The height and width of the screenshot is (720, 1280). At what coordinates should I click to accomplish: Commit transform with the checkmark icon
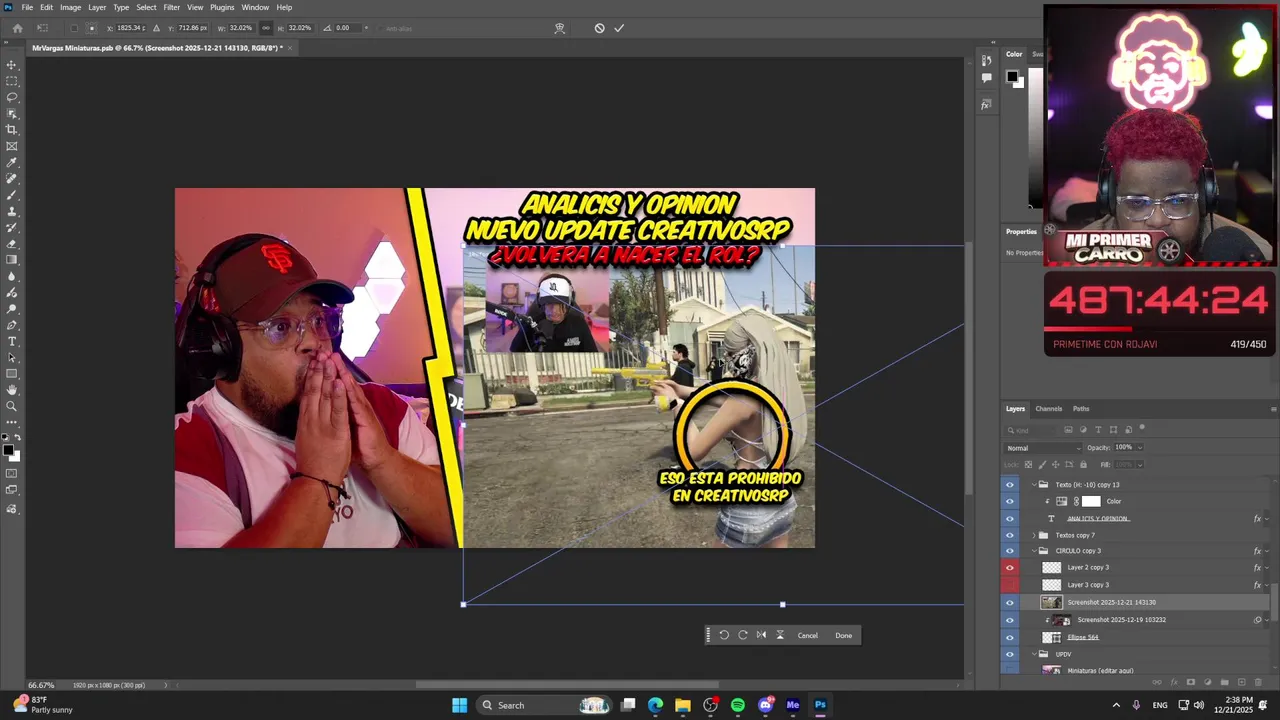coord(619,28)
